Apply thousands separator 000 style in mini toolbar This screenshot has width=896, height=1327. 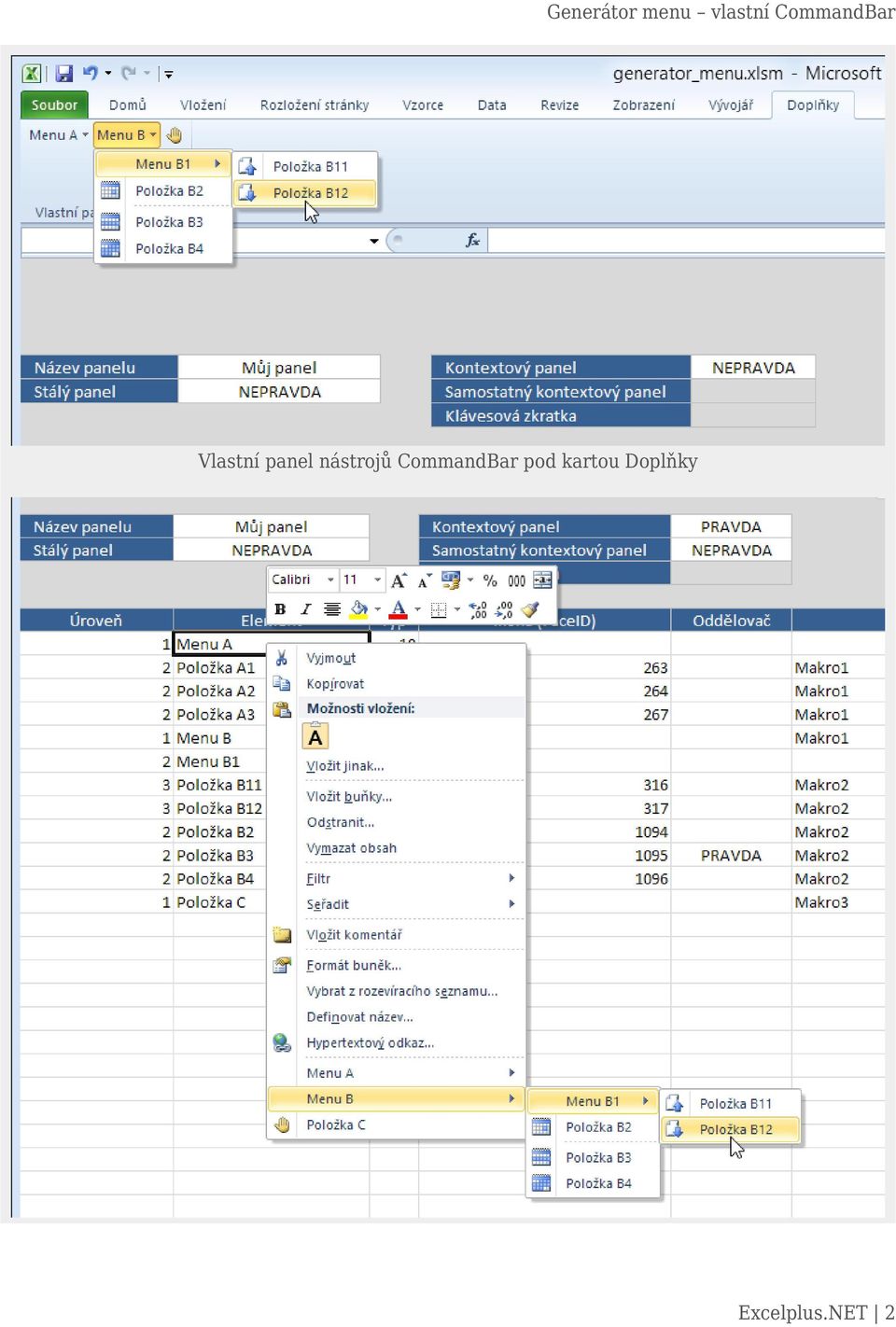tap(516, 580)
